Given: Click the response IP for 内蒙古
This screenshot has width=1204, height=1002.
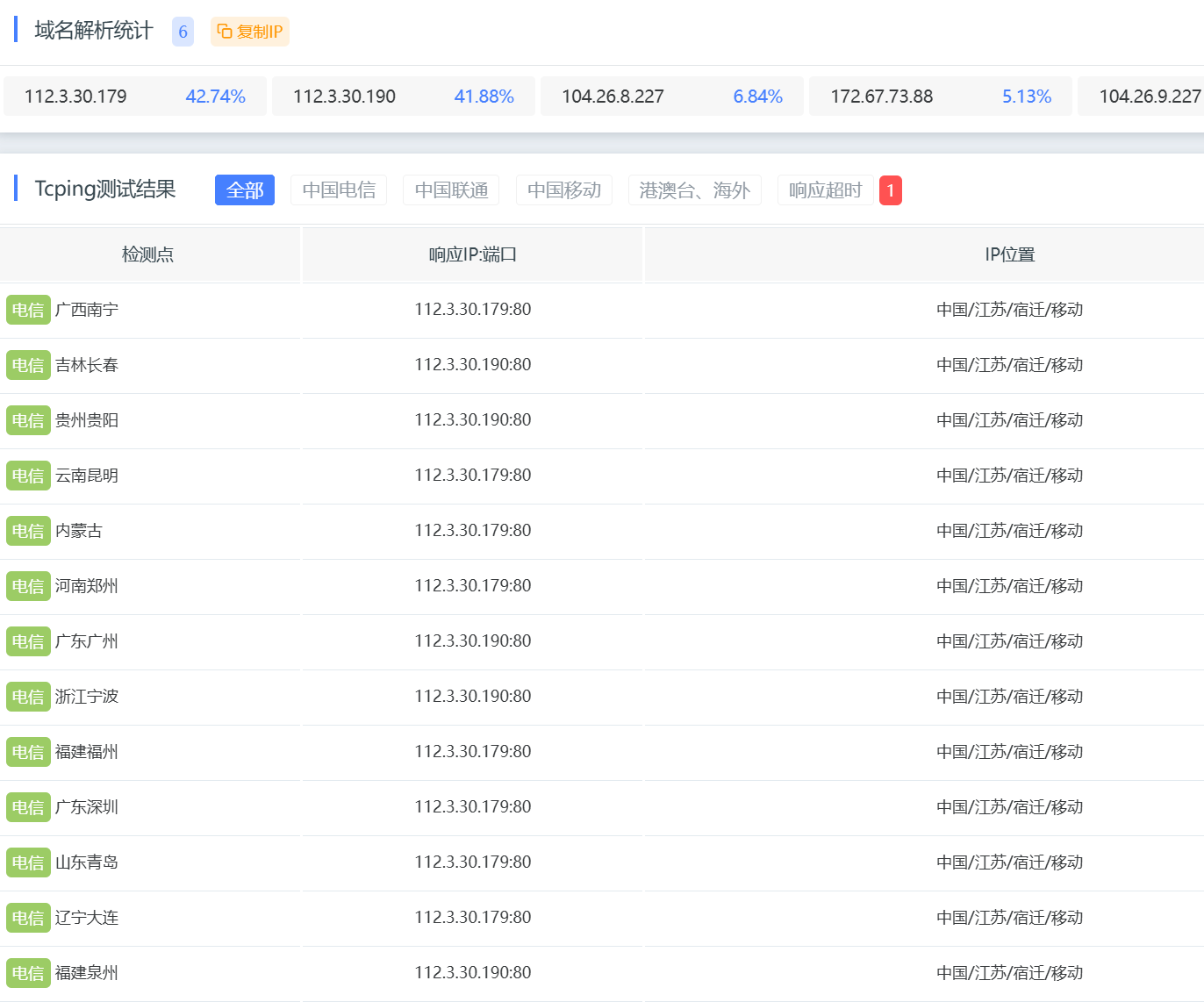Looking at the screenshot, I should tap(473, 530).
